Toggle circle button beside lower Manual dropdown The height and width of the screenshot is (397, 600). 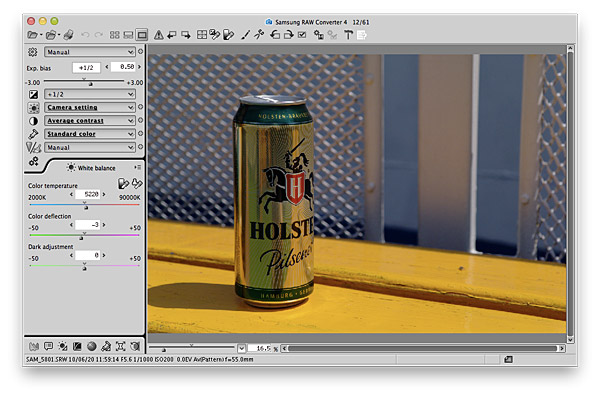tap(140, 147)
